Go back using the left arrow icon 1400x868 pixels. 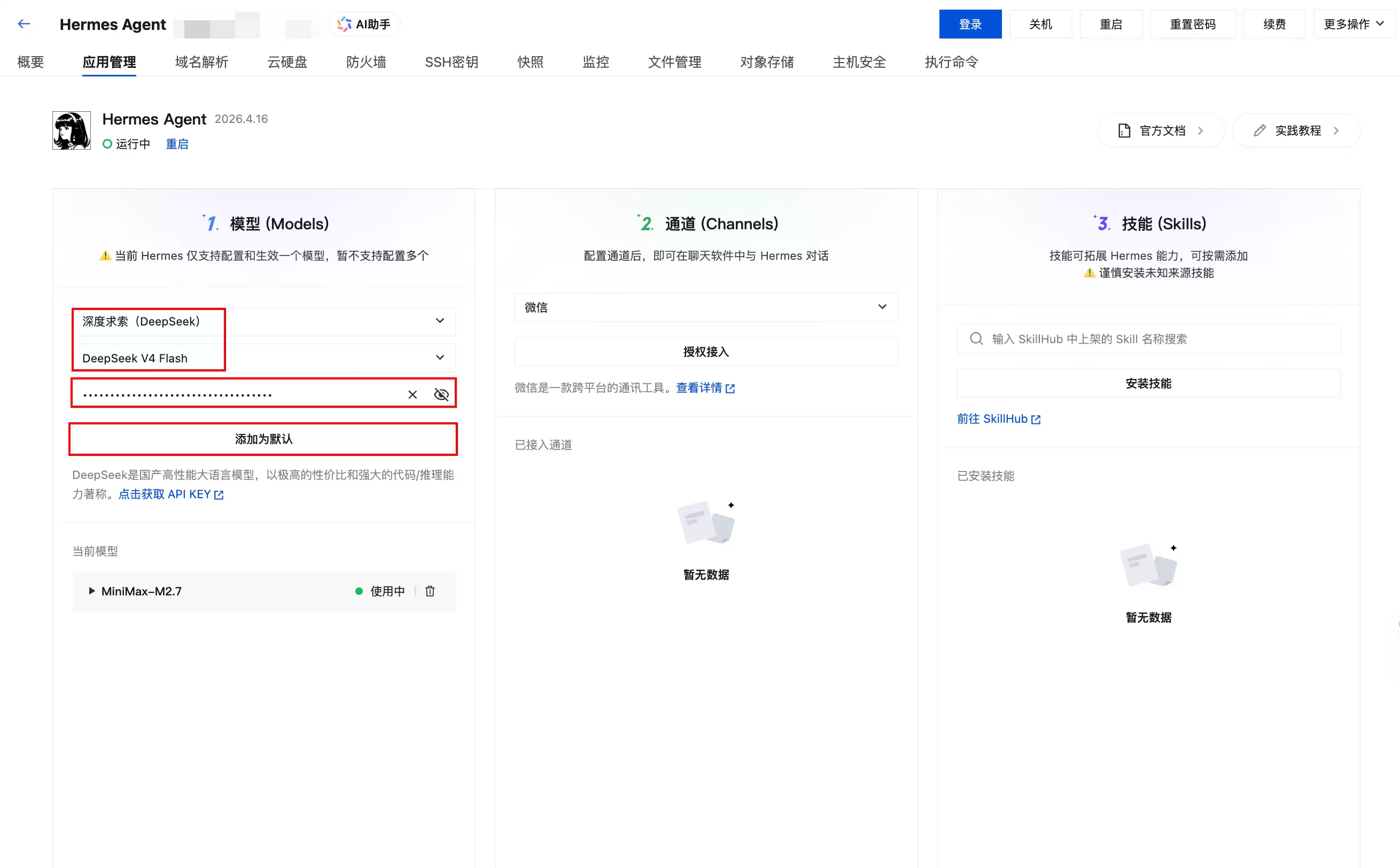[x=24, y=24]
